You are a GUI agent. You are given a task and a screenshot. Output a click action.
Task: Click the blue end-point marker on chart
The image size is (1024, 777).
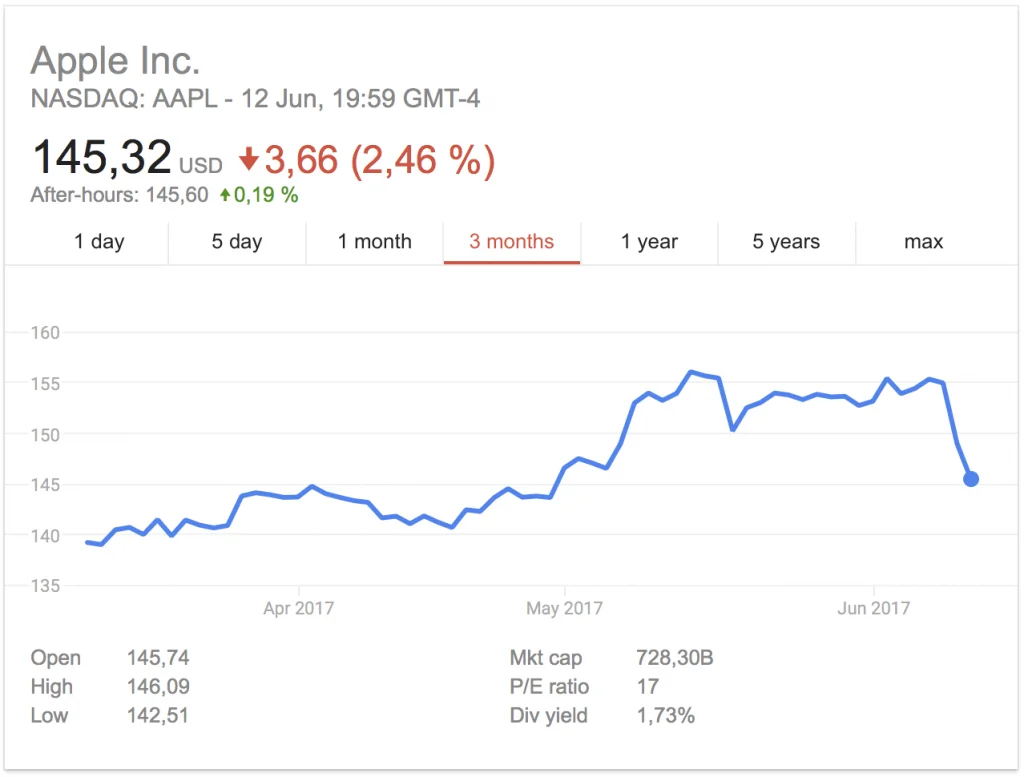pyautogui.click(x=970, y=479)
